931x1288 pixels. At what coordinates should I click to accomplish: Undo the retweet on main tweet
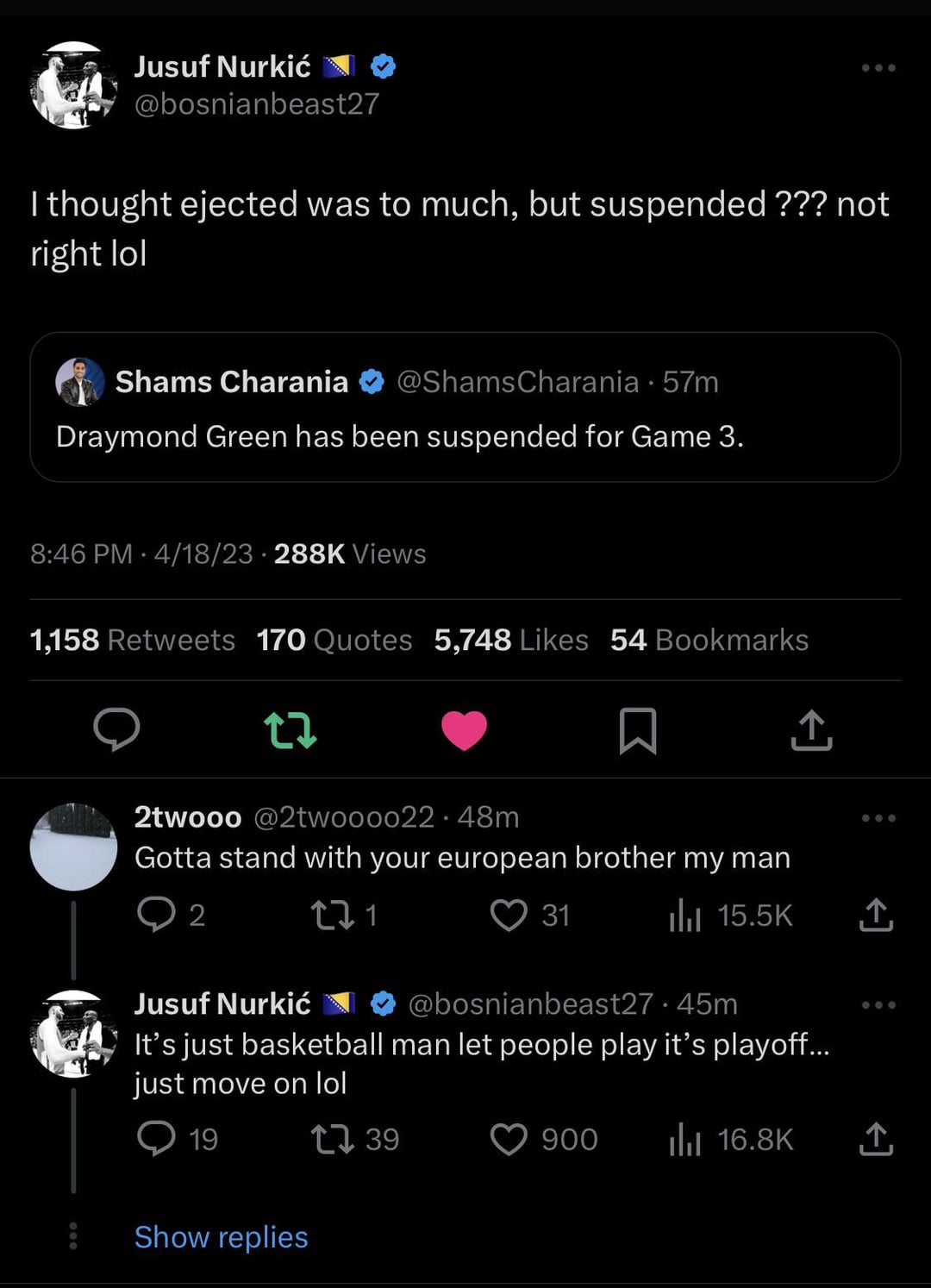pos(290,729)
